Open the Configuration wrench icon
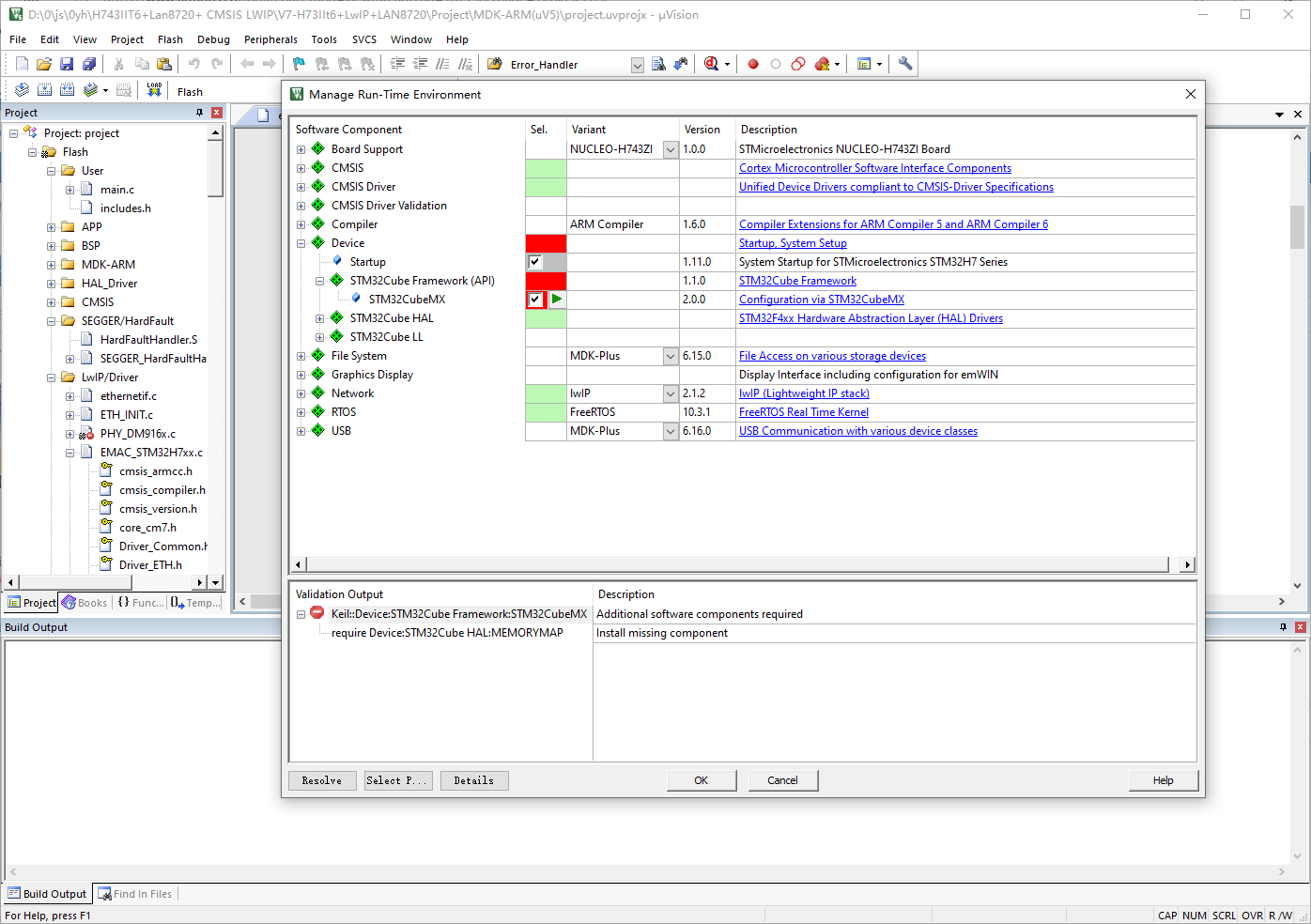Screen dimensions: 1311x924 [905, 64]
